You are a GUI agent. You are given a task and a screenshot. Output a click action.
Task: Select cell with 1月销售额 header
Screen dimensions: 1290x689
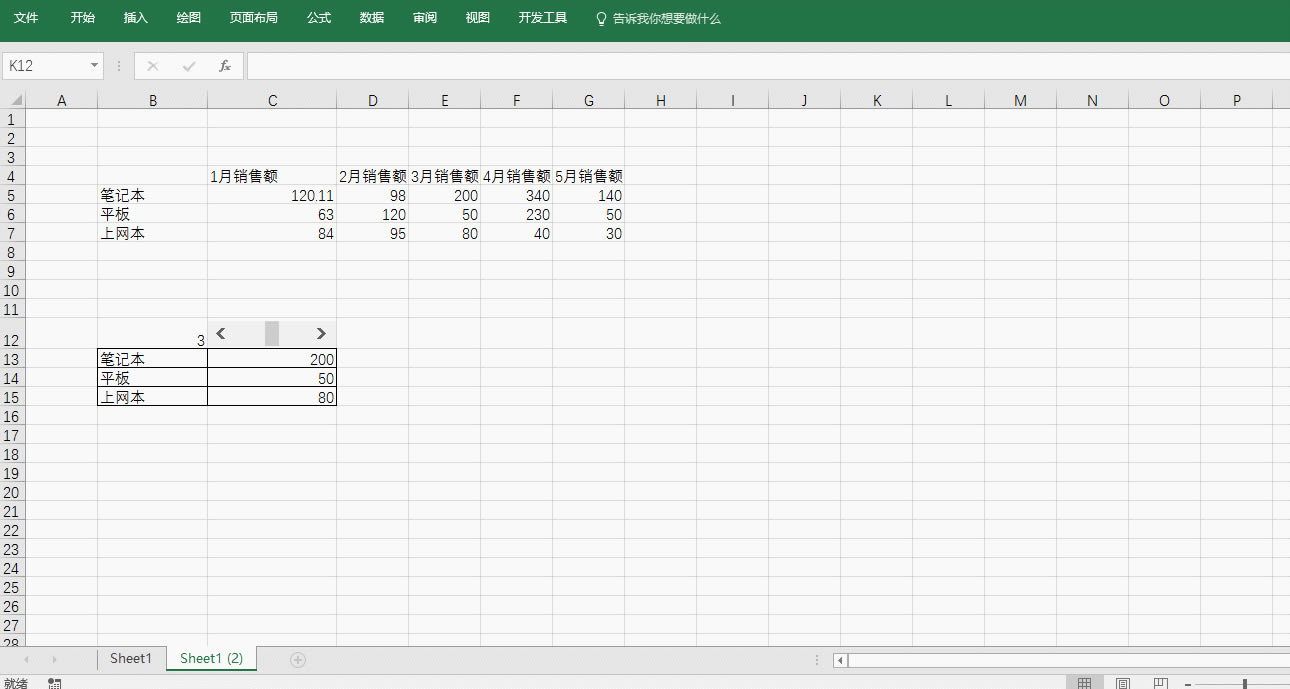(272, 176)
